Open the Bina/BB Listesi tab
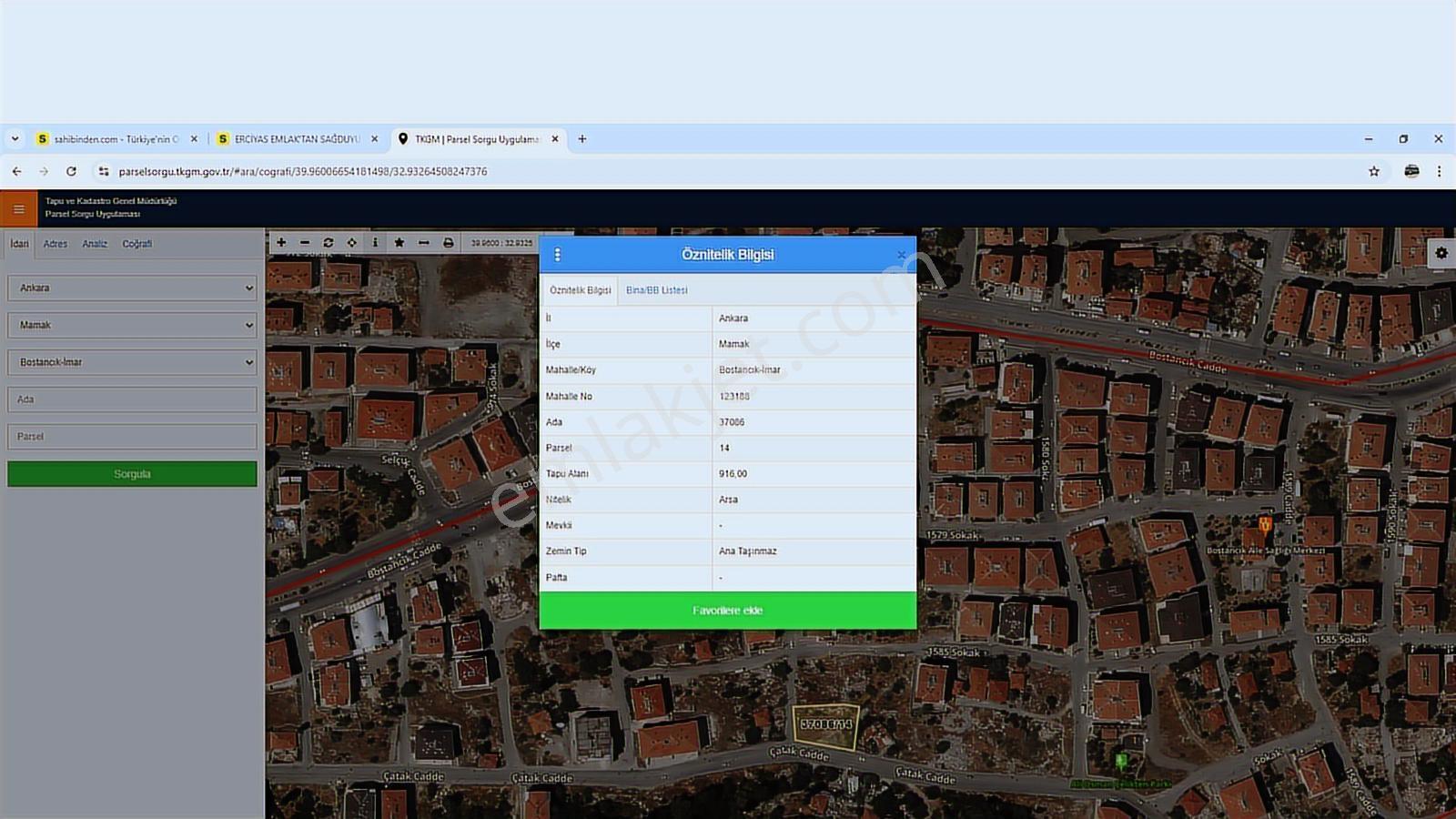The image size is (1456, 819). tap(657, 290)
